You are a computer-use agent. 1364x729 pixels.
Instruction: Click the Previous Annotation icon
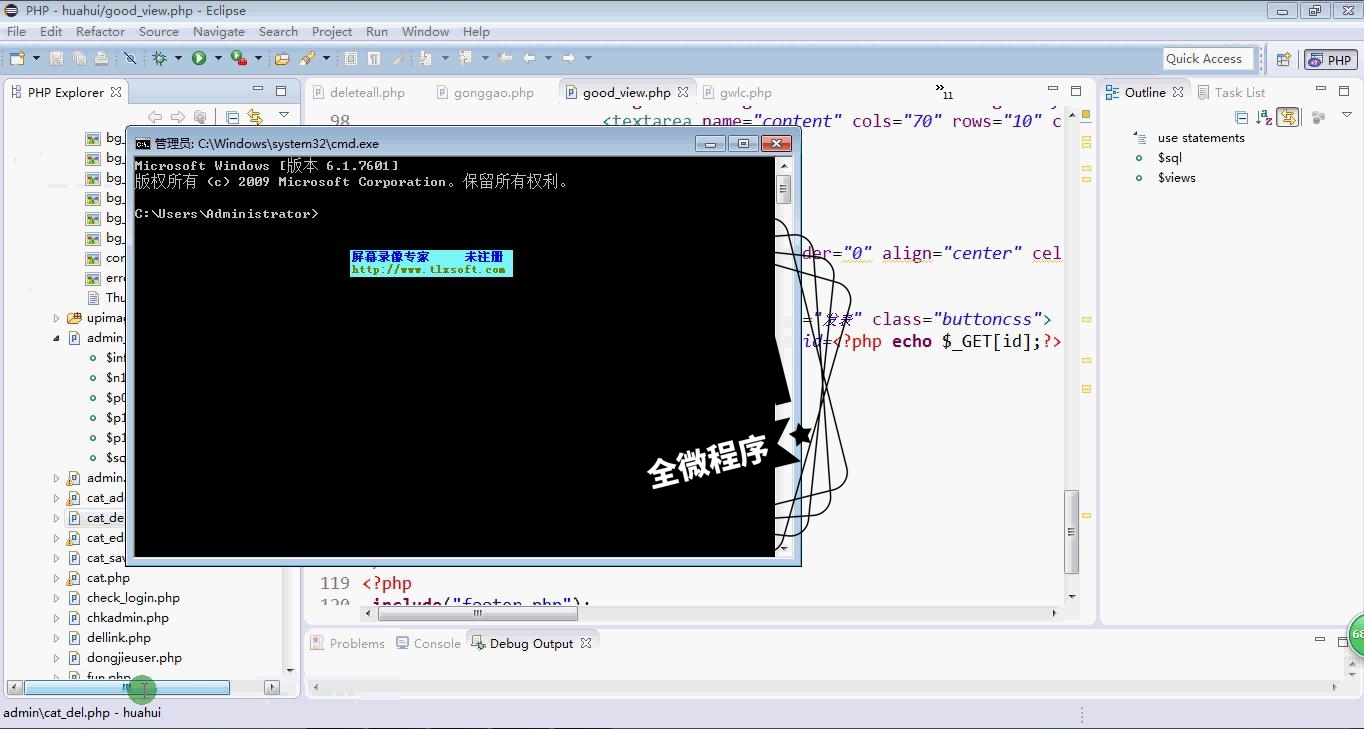tap(465, 59)
